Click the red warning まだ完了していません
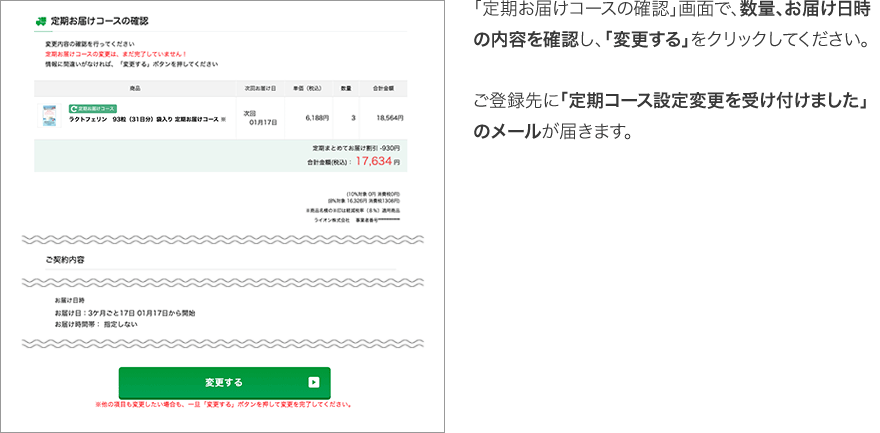Screen dimensions: 880x433 click(116, 54)
